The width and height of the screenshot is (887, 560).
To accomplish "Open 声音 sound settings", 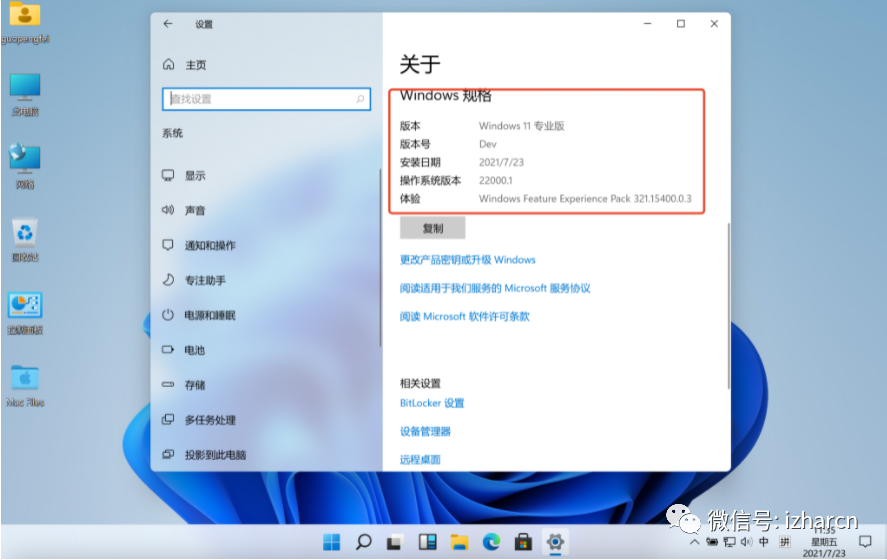I will [x=183, y=210].
